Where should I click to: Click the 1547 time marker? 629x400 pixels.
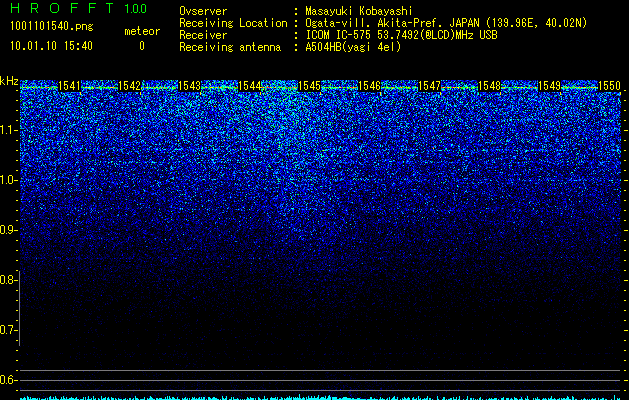429,86
